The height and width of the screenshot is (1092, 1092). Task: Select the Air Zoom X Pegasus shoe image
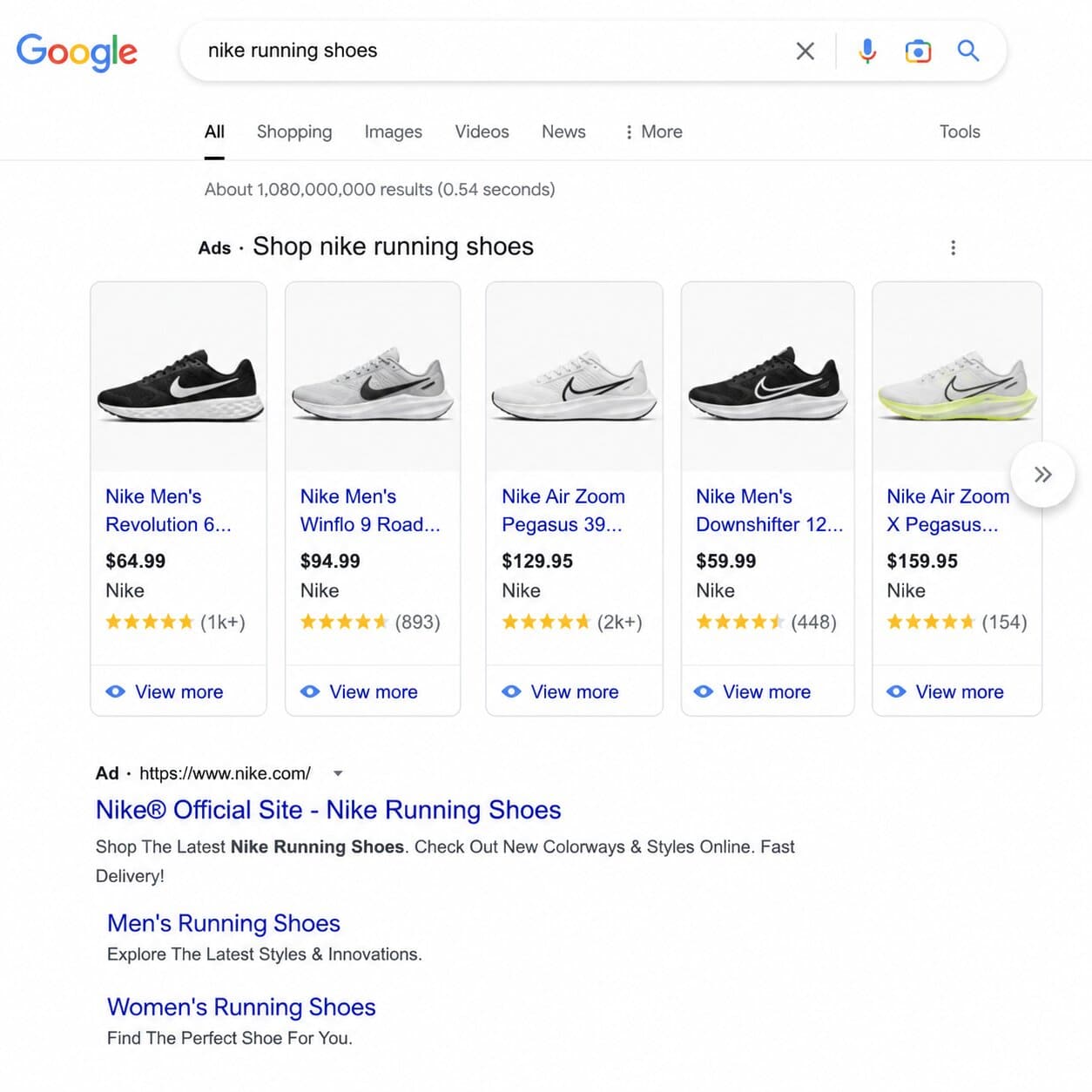click(x=957, y=376)
